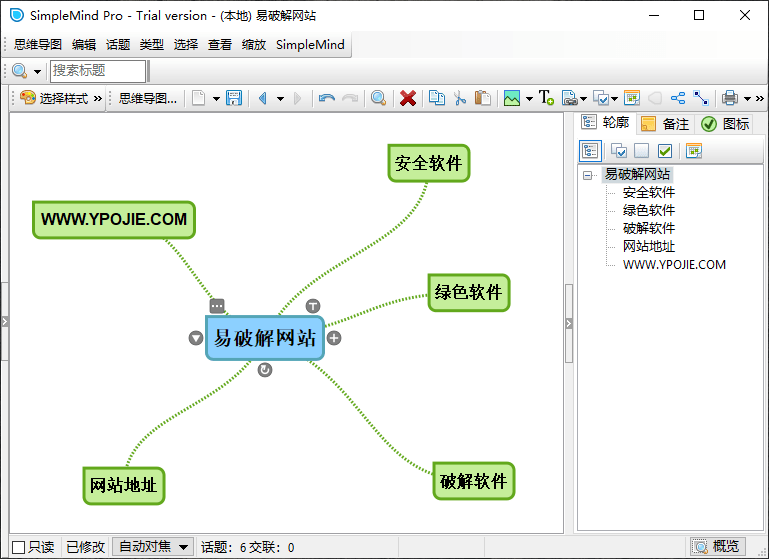Add text label with the T icon

(546, 98)
